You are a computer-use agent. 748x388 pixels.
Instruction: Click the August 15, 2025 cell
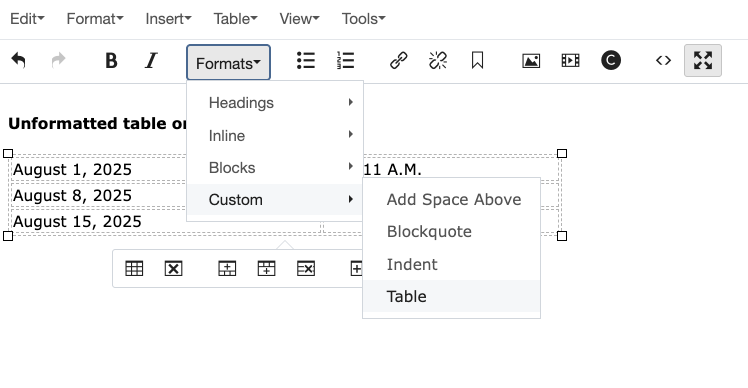[77, 221]
